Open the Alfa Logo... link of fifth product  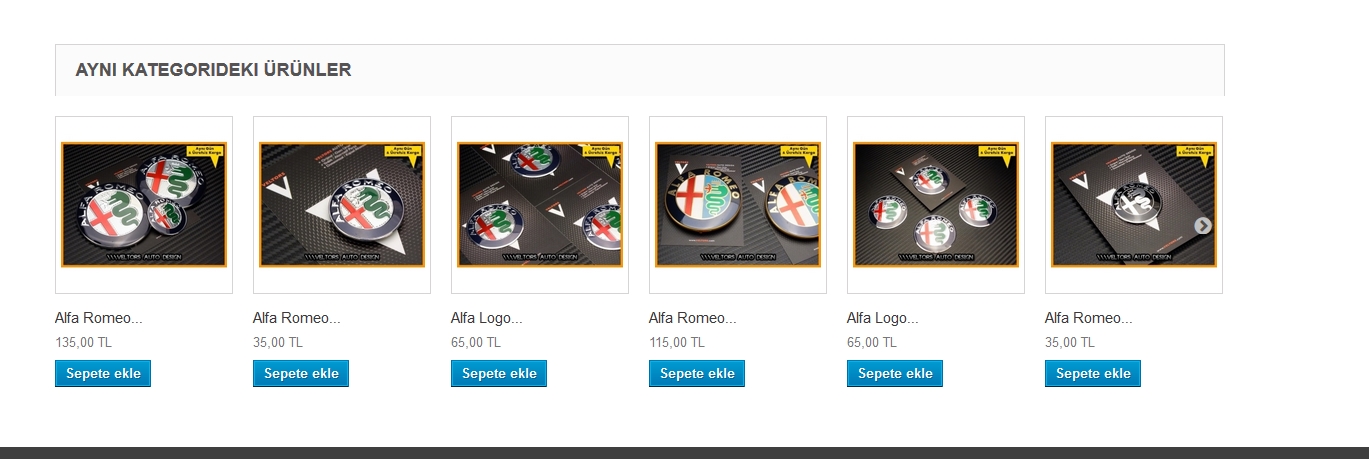[x=883, y=318]
